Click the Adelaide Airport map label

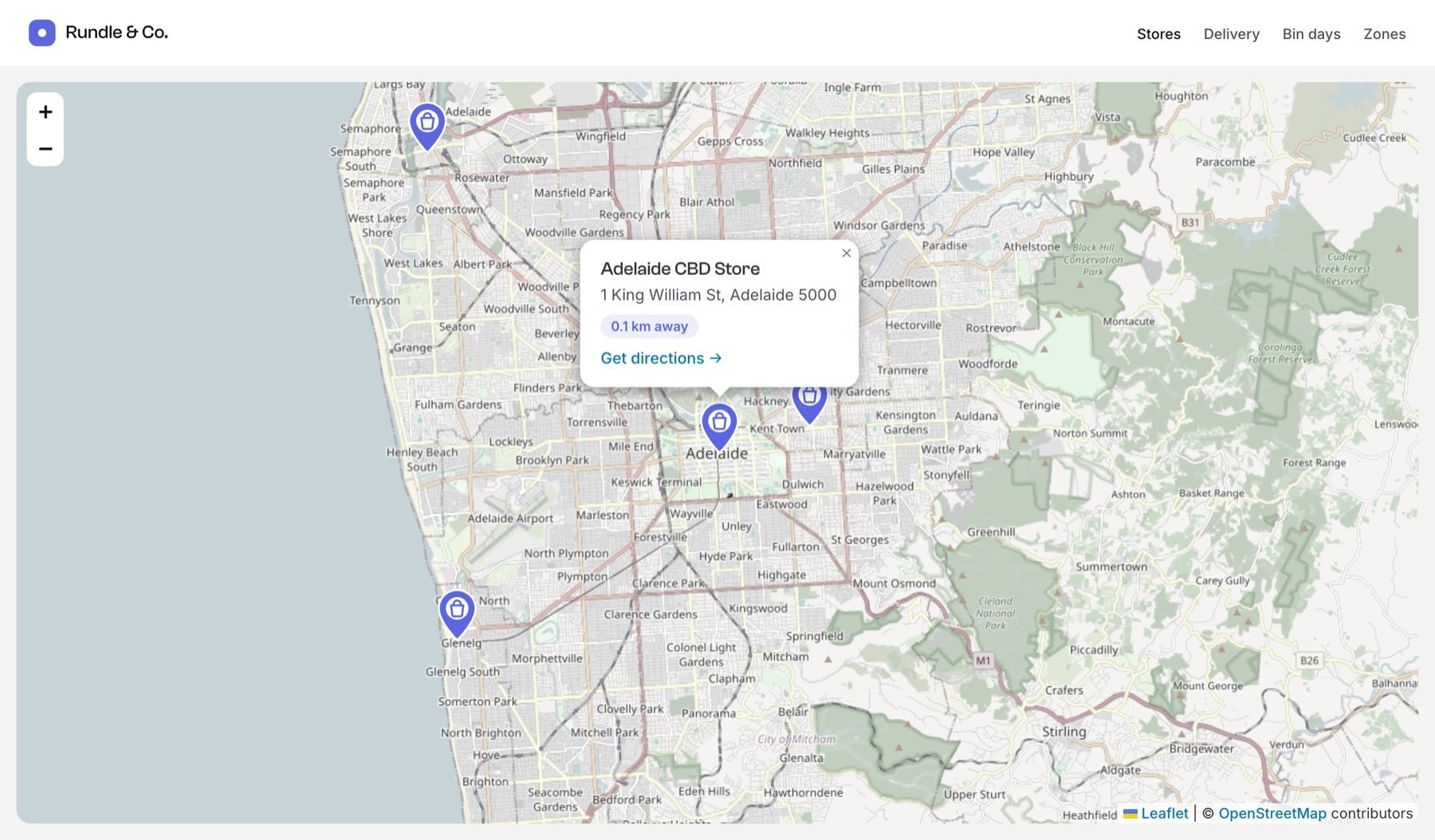[x=510, y=518]
